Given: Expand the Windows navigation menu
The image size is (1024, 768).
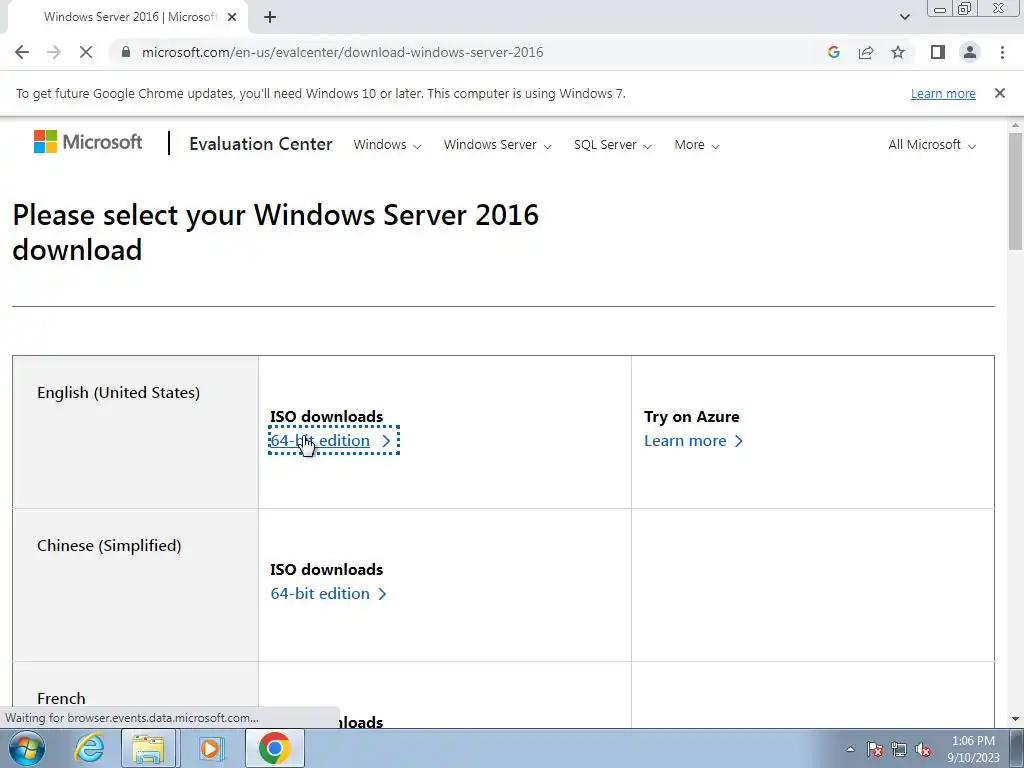Looking at the screenshot, I should (x=387, y=145).
